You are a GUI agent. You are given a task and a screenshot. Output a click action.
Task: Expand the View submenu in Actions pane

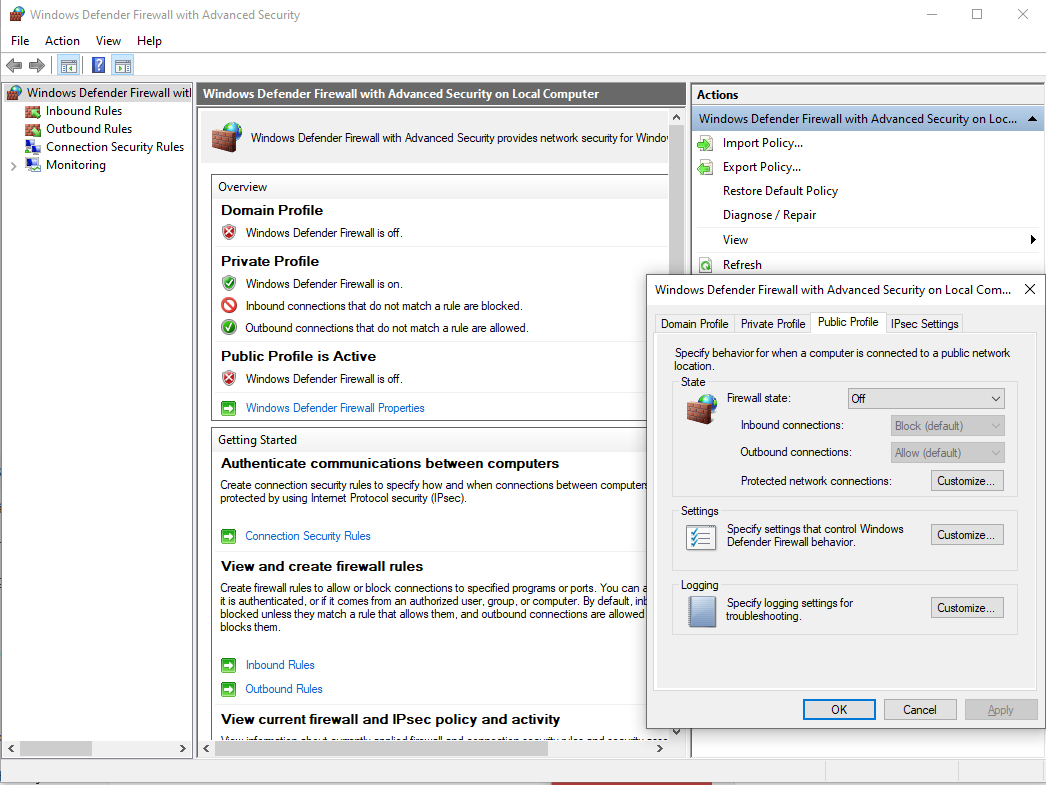(x=1032, y=240)
